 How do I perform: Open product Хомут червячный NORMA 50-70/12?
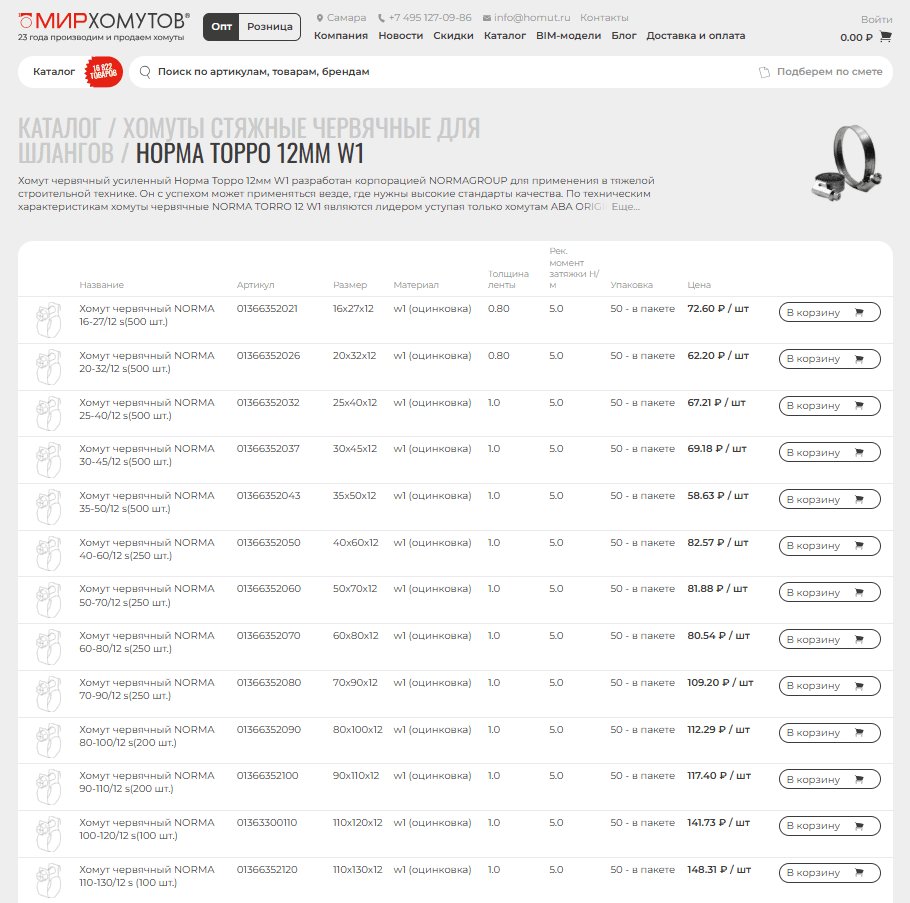(x=147, y=595)
